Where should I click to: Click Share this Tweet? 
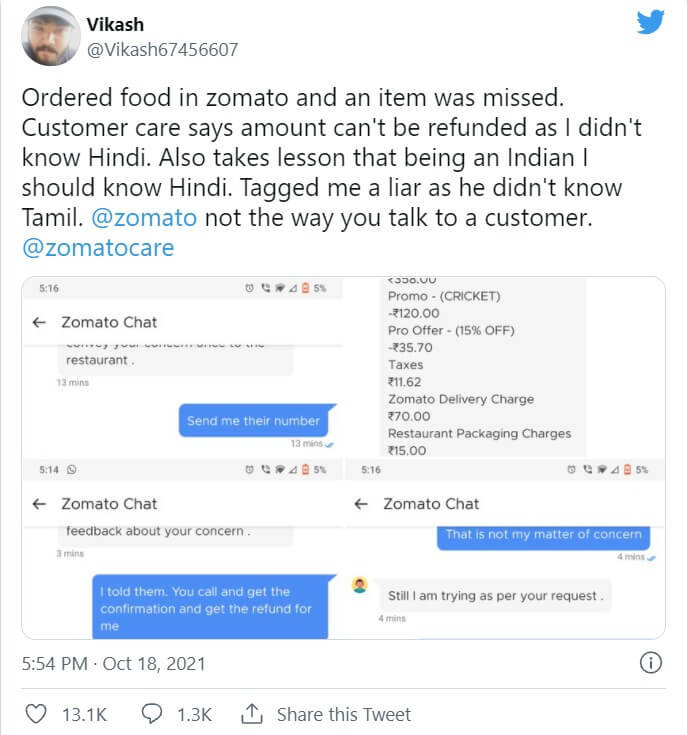[343, 713]
